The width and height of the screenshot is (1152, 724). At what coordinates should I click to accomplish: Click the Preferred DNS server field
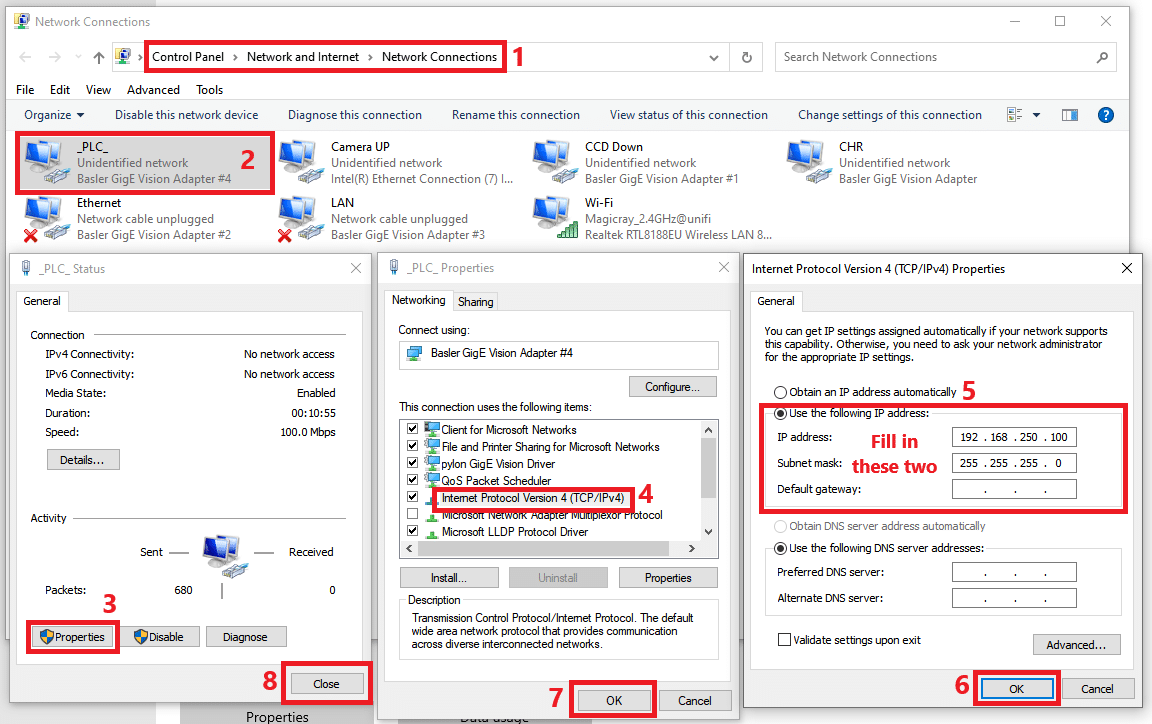click(x=1014, y=572)
